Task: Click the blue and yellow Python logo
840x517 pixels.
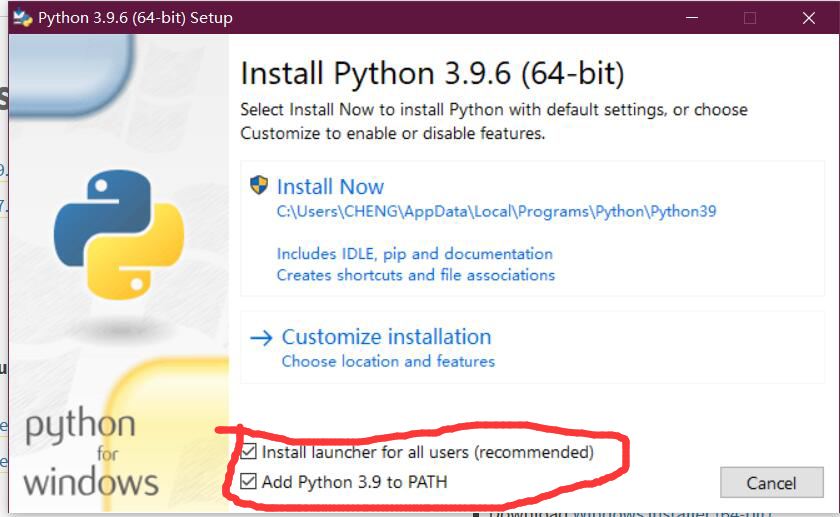Action: (119, 234)
